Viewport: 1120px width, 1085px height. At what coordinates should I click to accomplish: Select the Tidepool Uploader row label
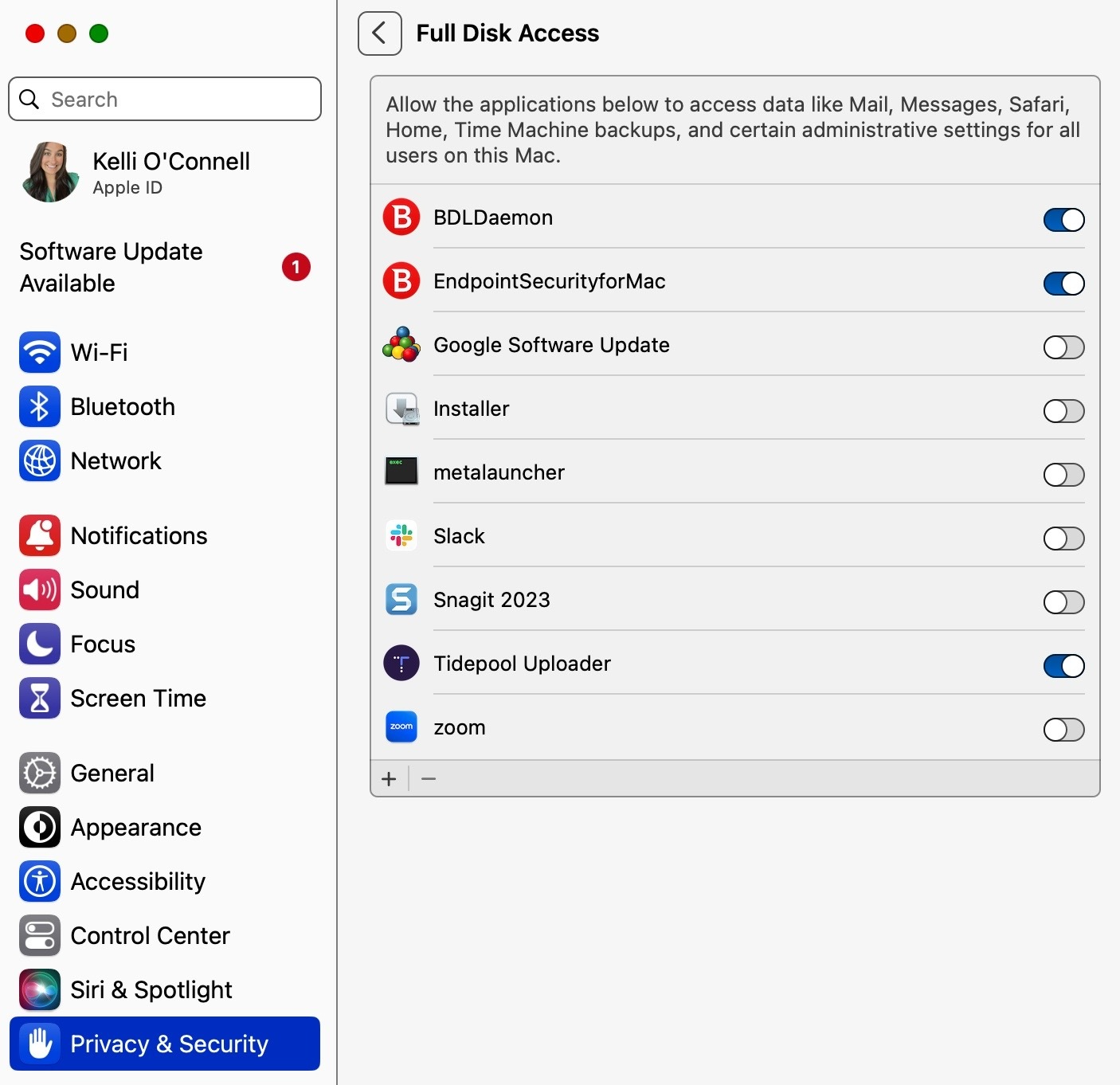pos(522,664)
